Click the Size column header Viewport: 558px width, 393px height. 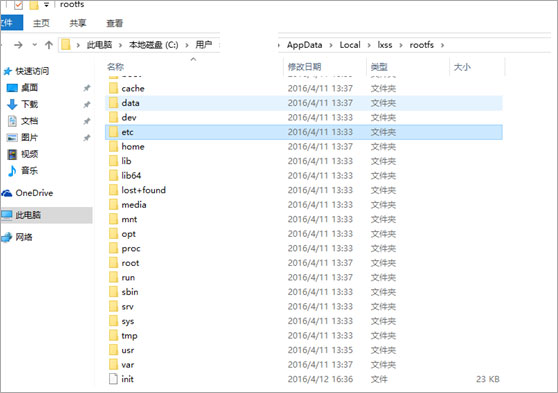[x=462, y=67]
